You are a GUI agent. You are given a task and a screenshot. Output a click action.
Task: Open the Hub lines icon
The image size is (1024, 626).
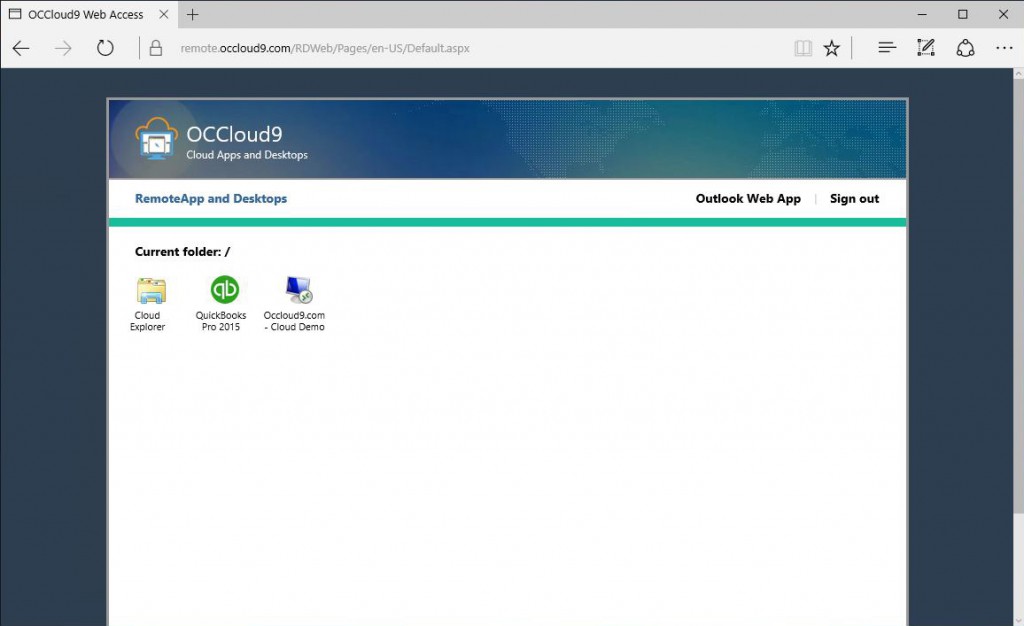click(x=886, y=48)
